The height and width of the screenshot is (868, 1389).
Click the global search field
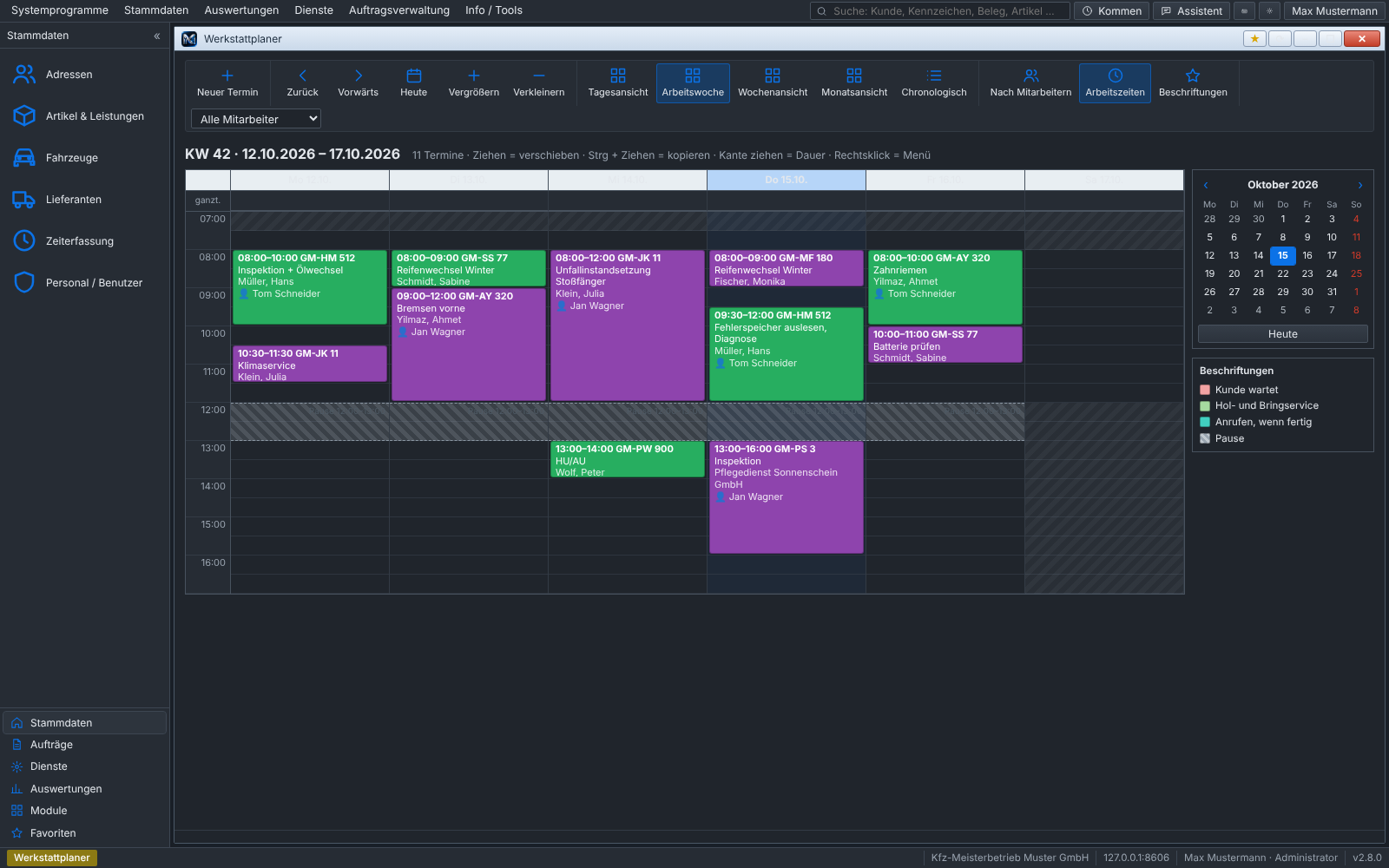939,11
